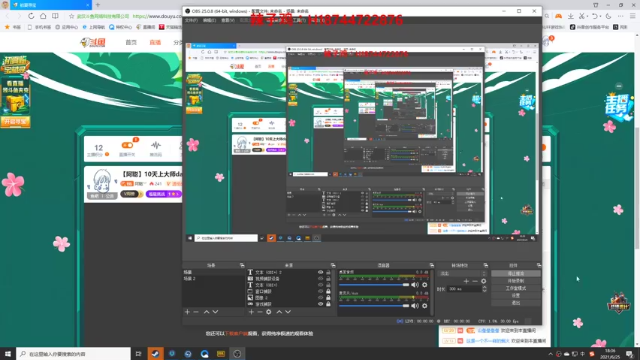
Task: Move source up in Sources list
Action: tap(279, 312)
